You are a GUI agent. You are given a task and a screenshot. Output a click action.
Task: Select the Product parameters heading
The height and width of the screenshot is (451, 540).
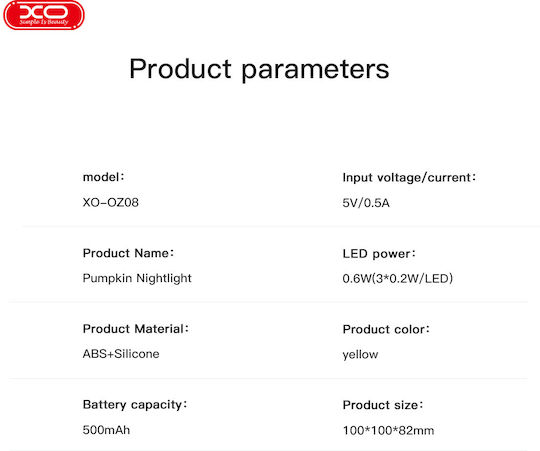click(259, 70)
